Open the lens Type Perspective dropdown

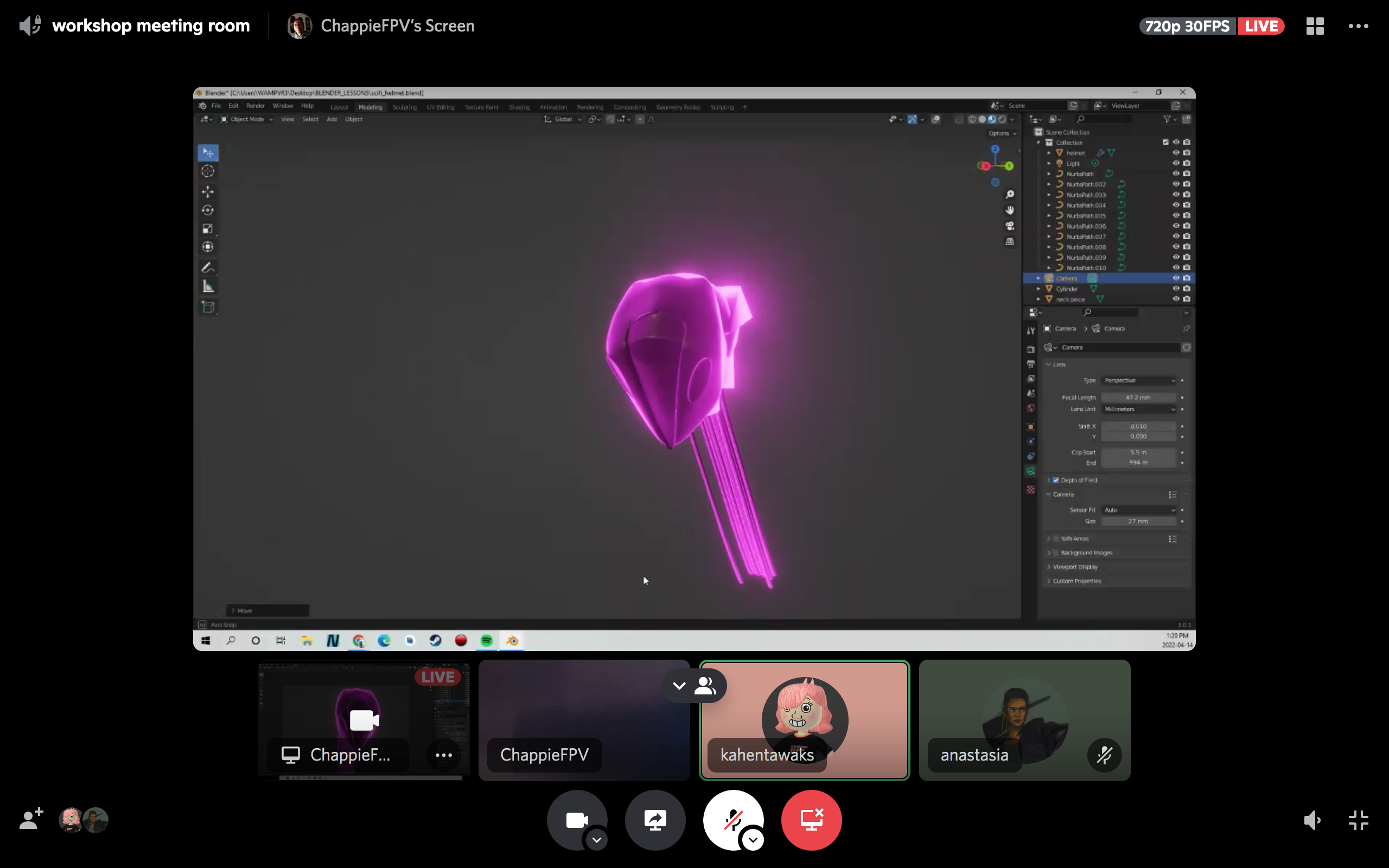pyautogui.click(x=1139, y=381)
